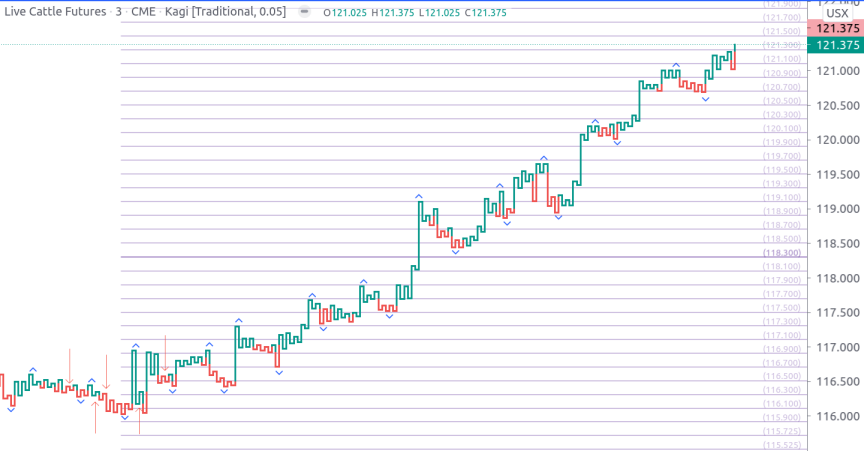Click the 120.000 price axis label

[x=838, y=139]
